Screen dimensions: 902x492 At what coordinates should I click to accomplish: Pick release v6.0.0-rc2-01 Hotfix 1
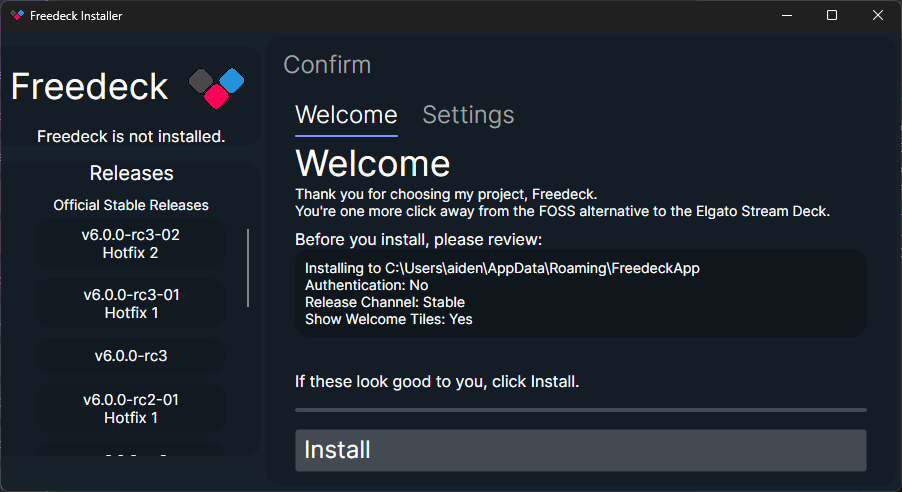(131, 409)
